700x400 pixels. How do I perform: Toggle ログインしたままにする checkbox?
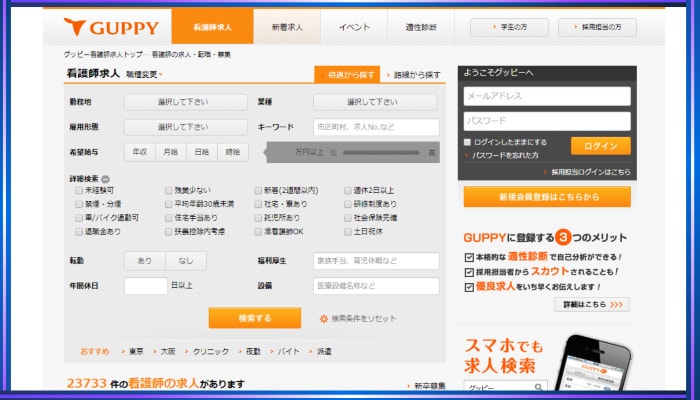click(467, 142)
